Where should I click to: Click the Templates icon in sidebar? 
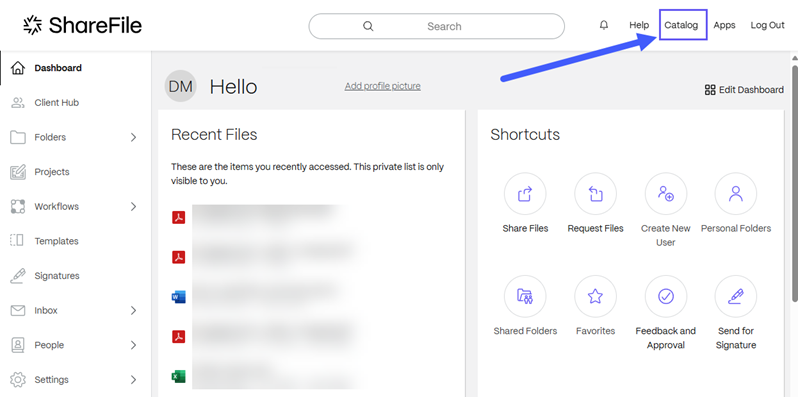point(17,241)
